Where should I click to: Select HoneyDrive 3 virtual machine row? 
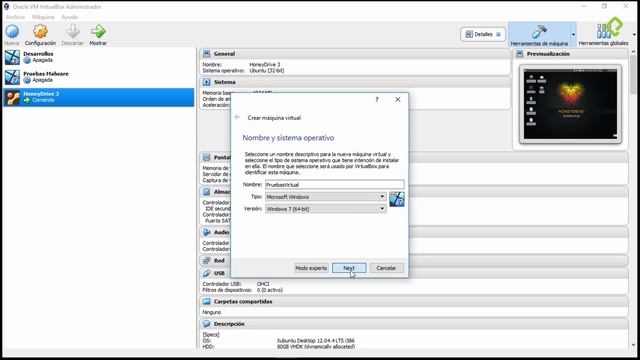pos(98,97)
